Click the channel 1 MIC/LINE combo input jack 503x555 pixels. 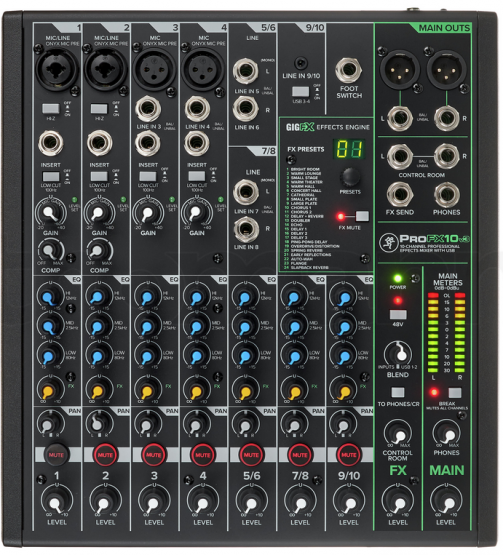pos(57,69)
